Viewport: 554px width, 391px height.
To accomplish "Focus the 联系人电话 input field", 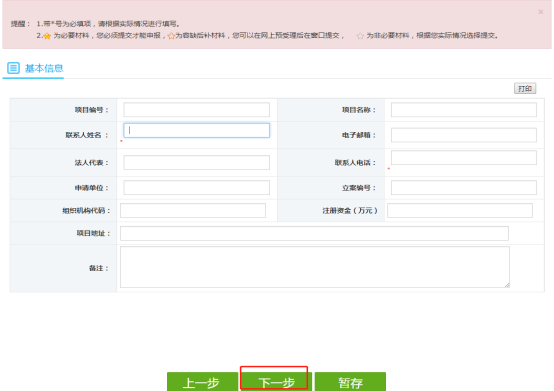I will coord(464,158).
